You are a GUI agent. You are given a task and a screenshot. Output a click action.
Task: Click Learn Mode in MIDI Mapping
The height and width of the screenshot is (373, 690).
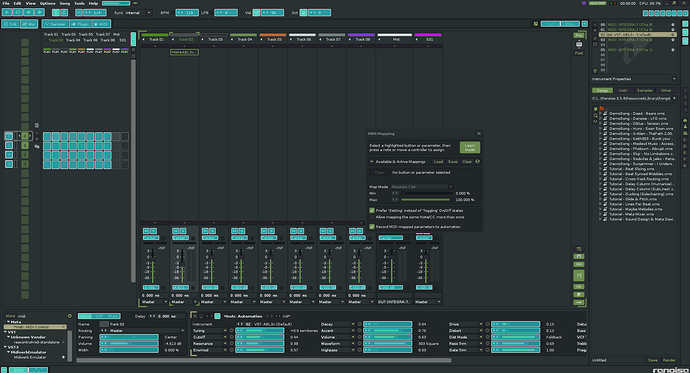(470, 147)
